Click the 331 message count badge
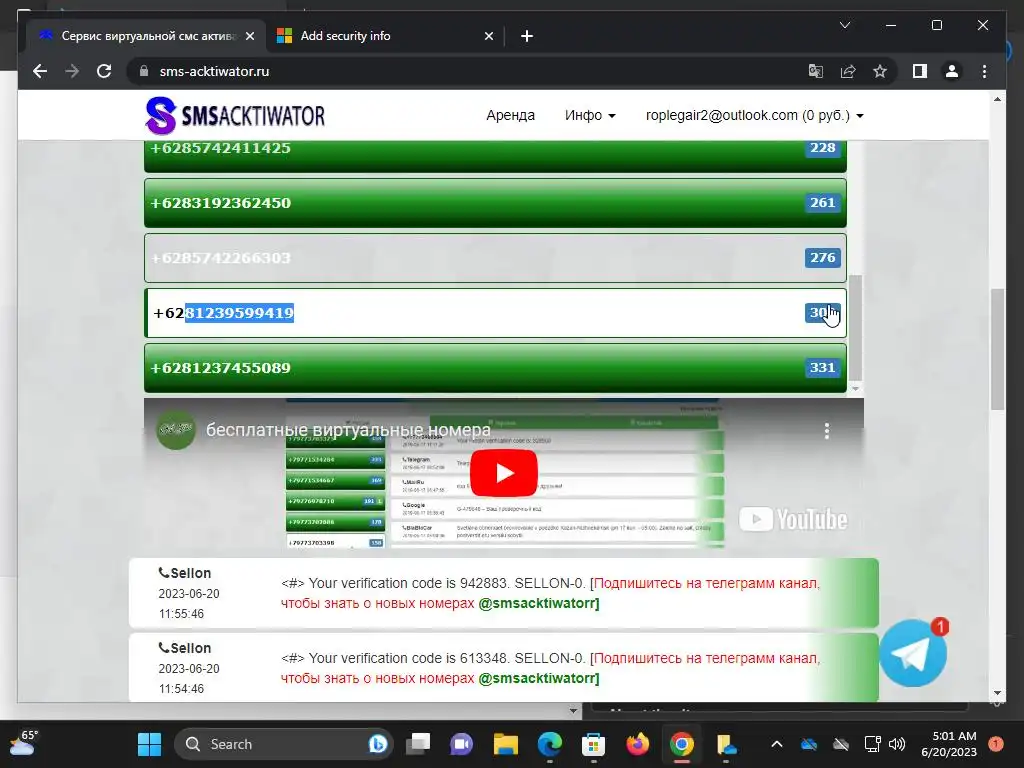This screenshot has height=768, width=1024. coord(822,367)
